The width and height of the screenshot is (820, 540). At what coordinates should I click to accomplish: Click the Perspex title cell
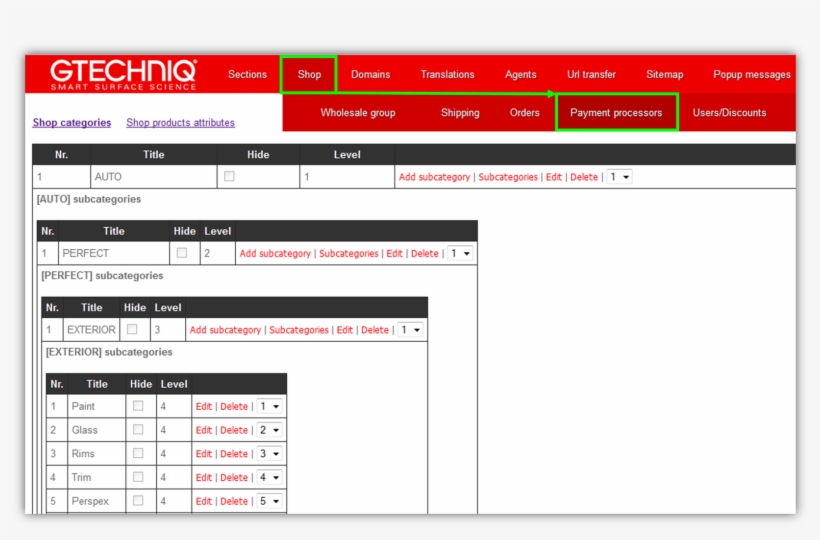tap(97, 501)
